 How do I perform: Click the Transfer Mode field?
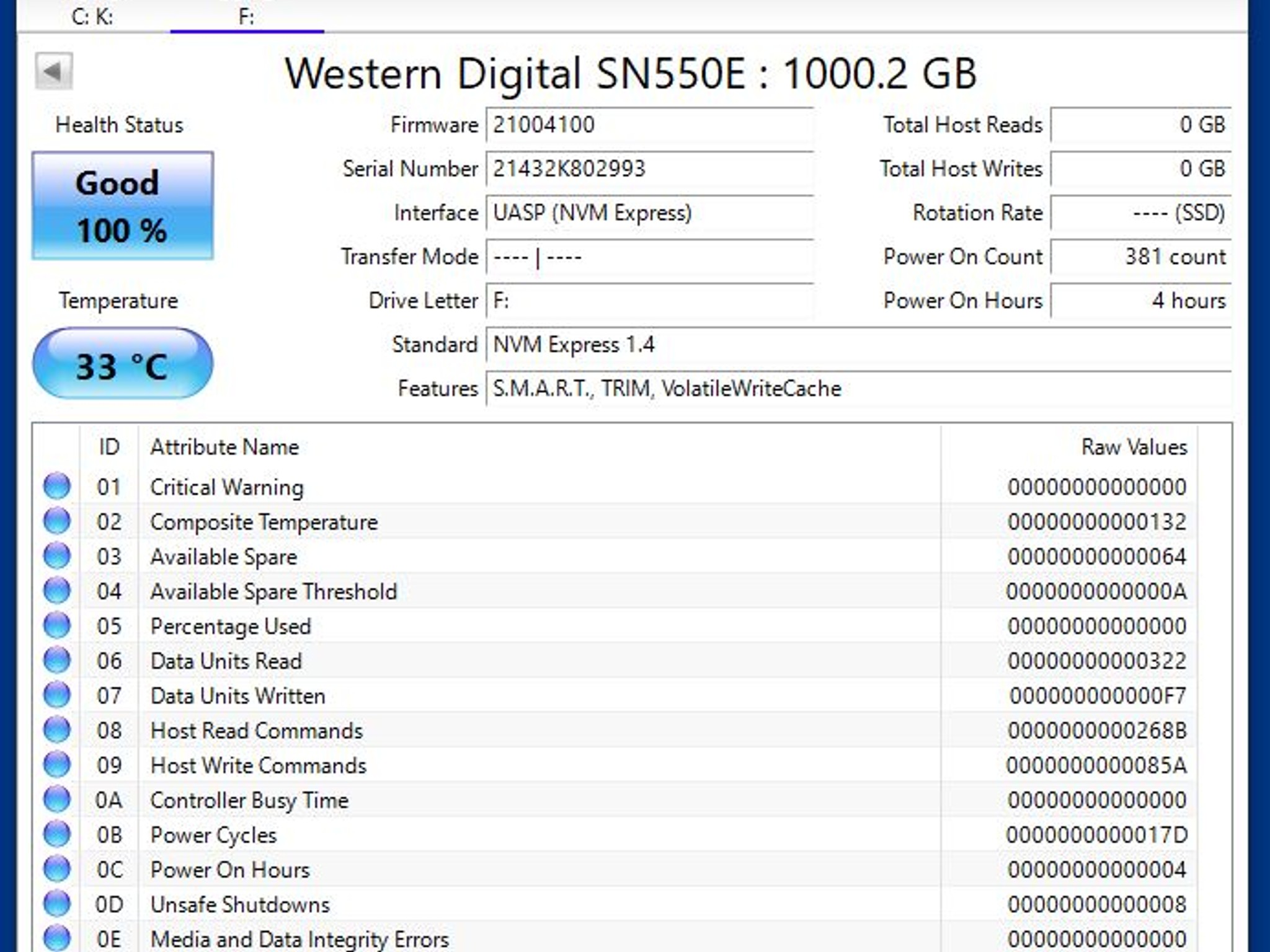pyautogui.click(x=650, y=257)
